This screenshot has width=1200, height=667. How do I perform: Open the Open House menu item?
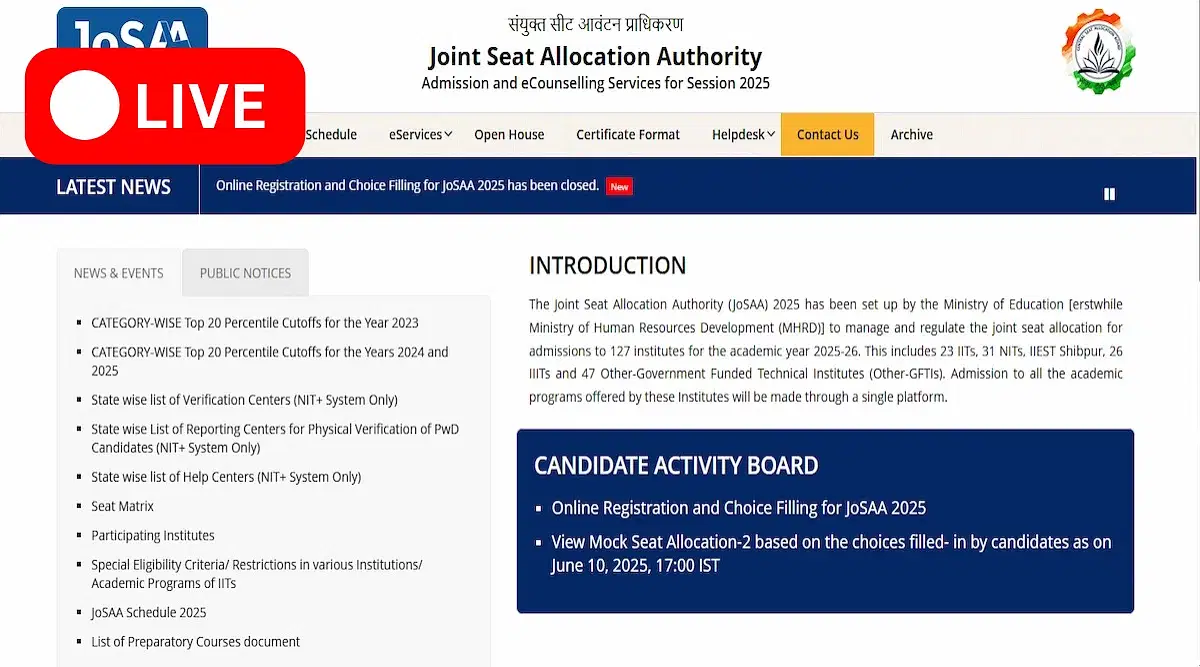[509, 135]
